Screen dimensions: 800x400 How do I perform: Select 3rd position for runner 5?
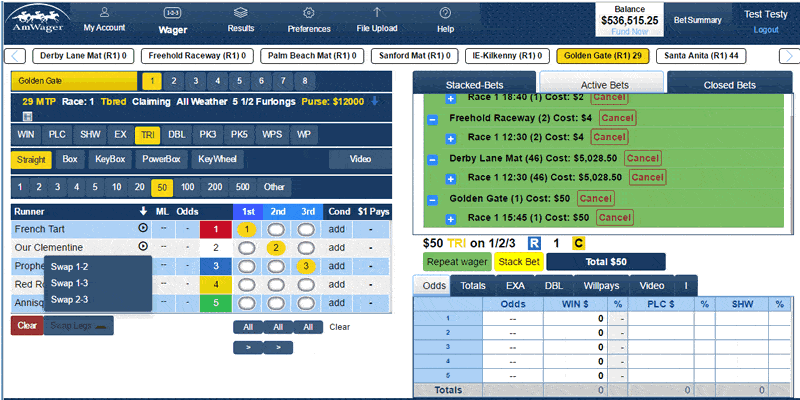click(x=306, y=303)
